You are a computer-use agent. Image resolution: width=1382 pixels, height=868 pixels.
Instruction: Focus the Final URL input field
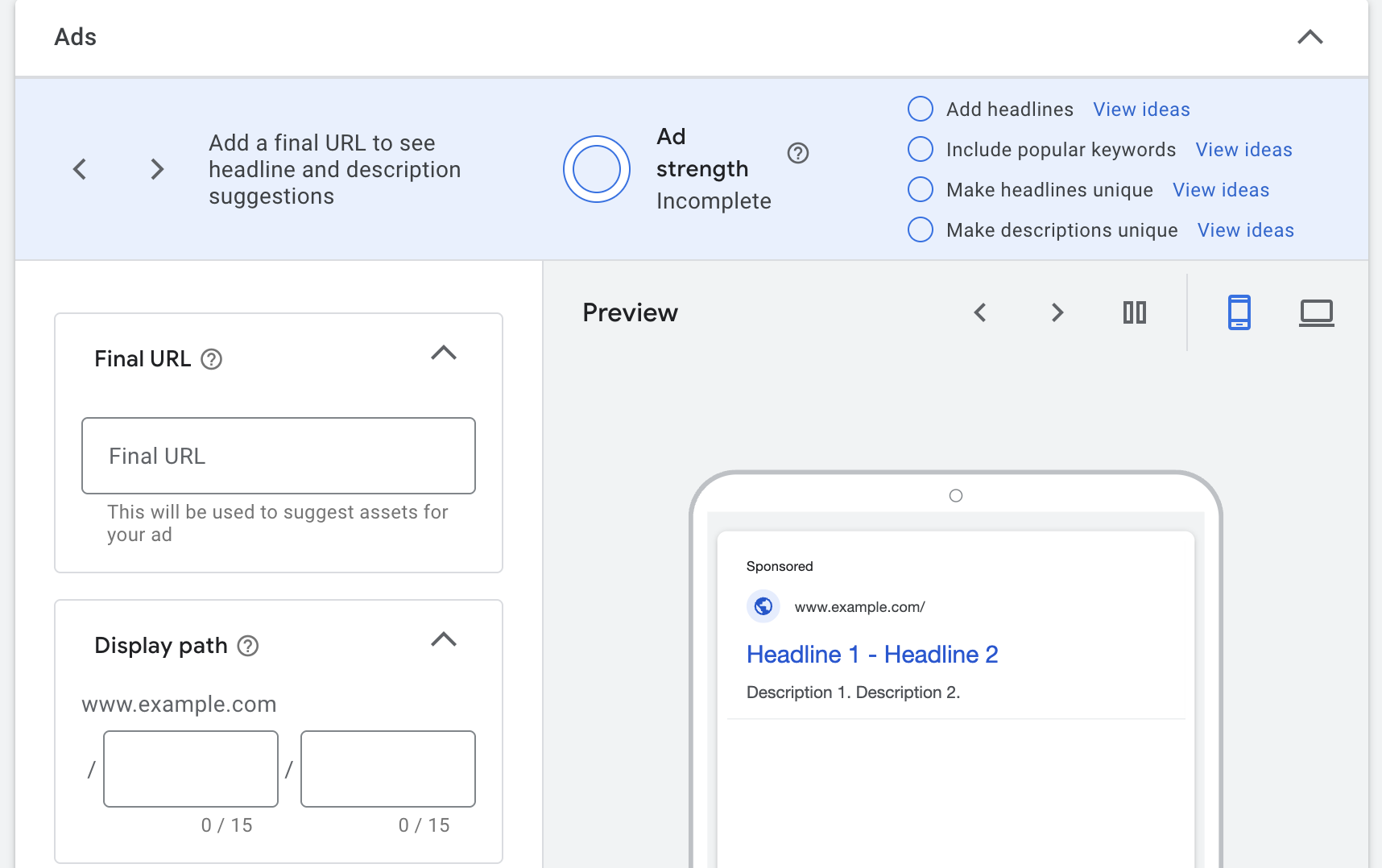click(279, 456)
